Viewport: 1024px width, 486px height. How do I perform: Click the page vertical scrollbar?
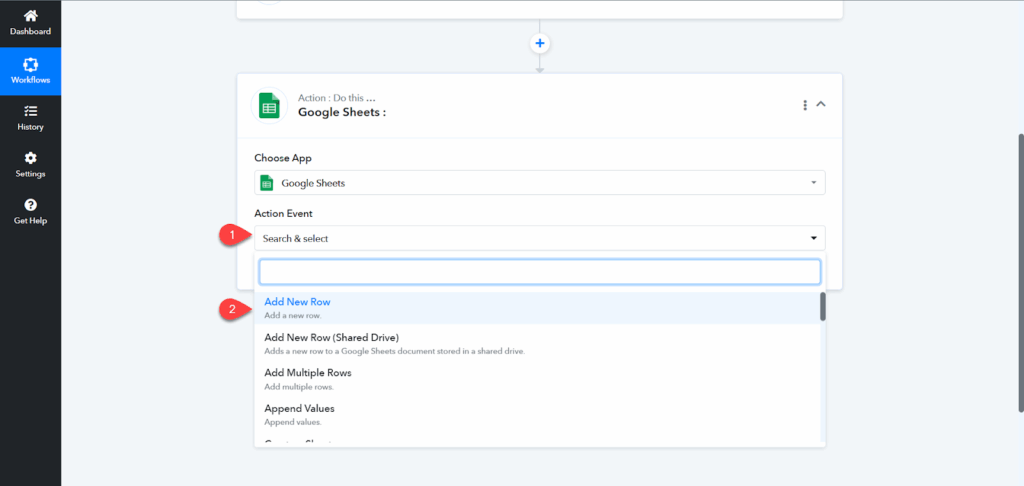coord(1021,273)
